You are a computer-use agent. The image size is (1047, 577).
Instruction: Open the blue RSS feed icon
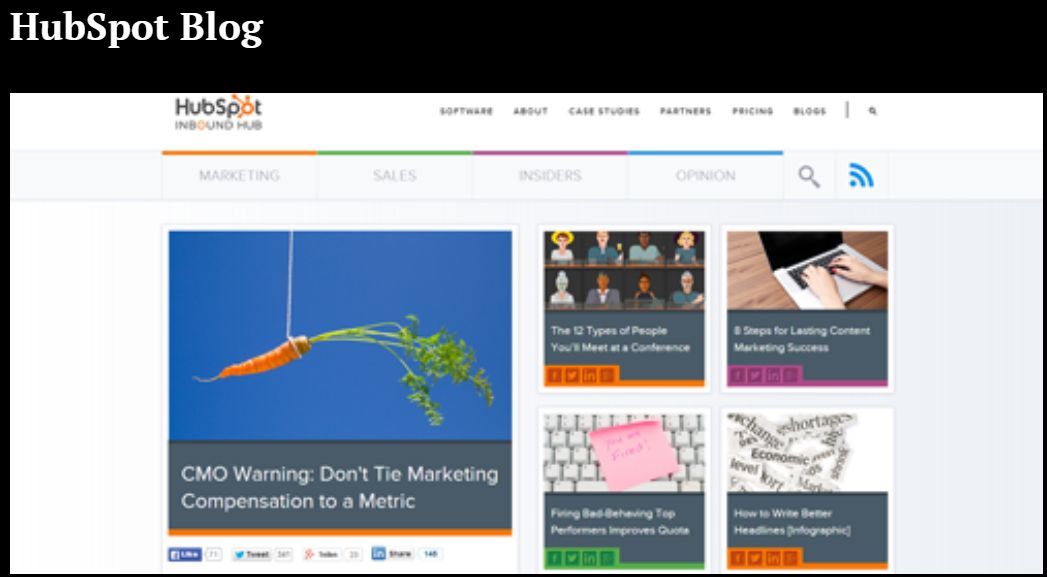click(x=861, y=176)
